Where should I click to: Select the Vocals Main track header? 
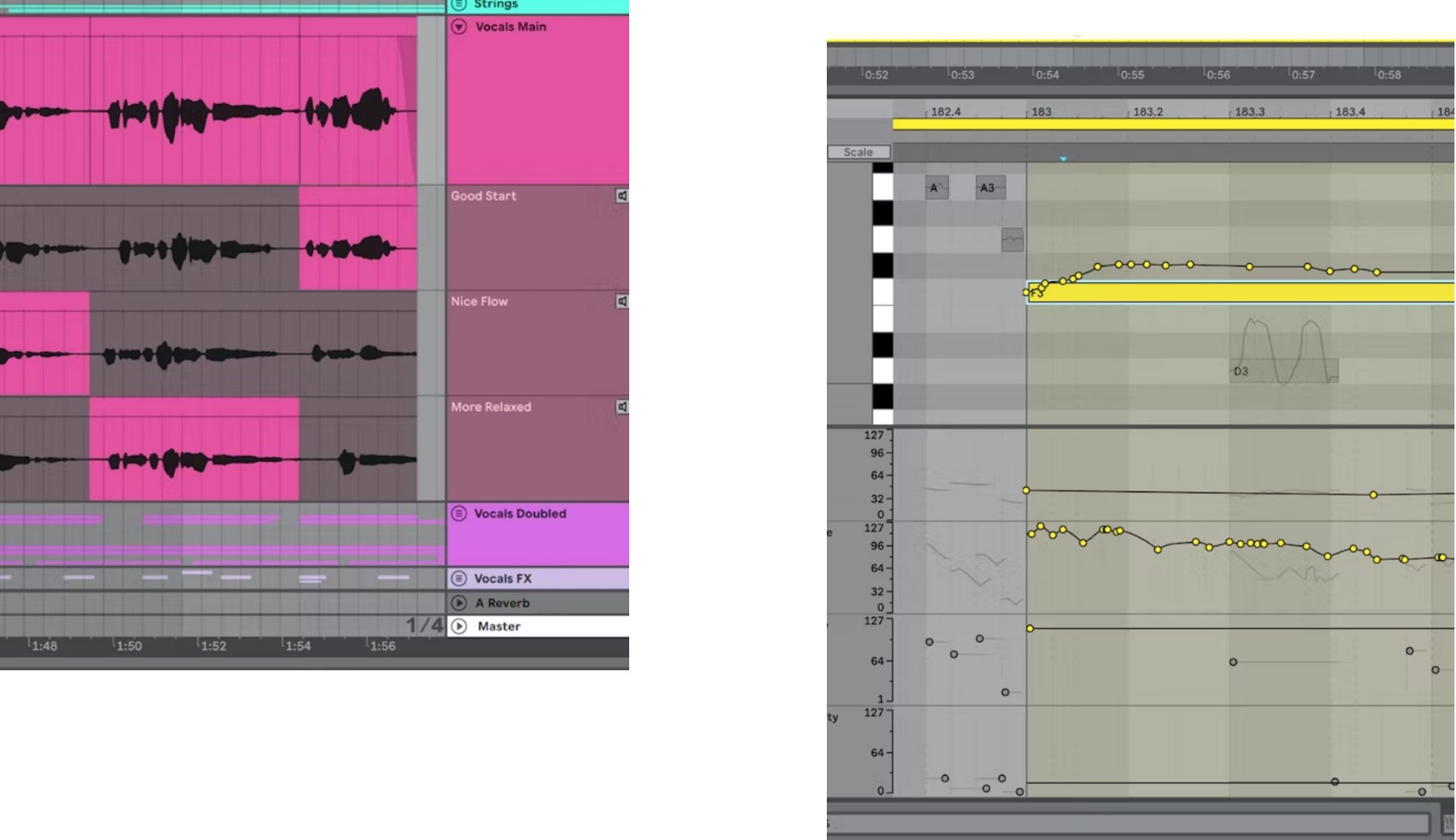(538, 100)
